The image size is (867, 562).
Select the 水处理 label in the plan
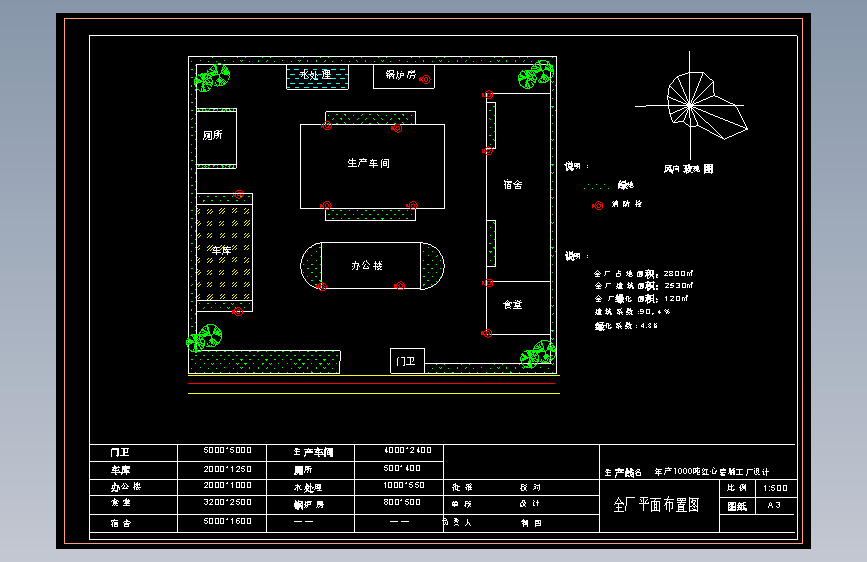[316, 74]
